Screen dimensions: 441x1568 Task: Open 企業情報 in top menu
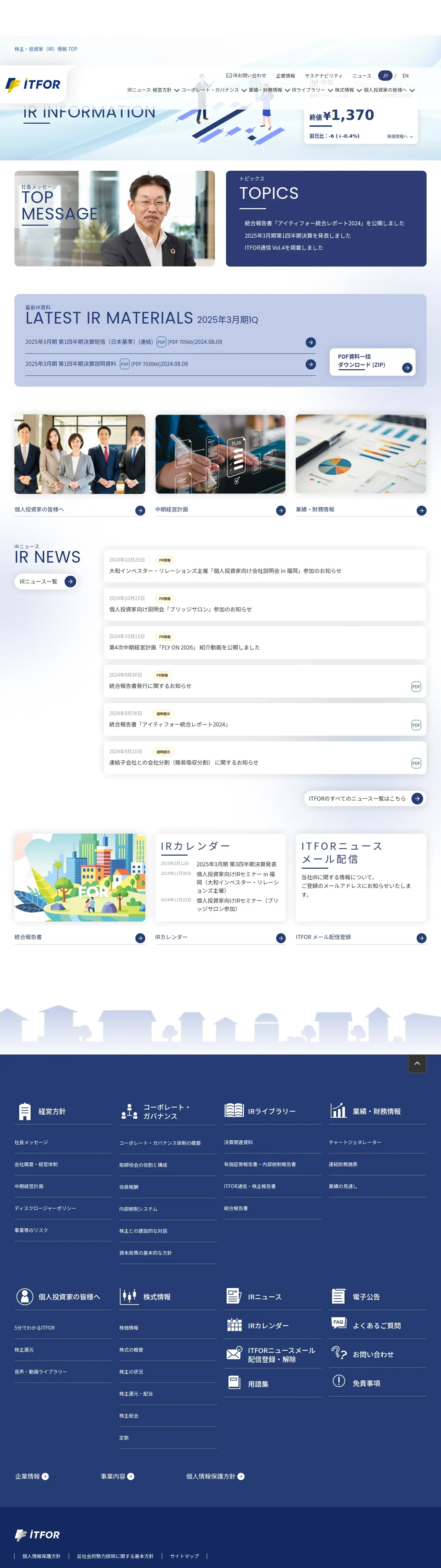click(x=285, y=76)
